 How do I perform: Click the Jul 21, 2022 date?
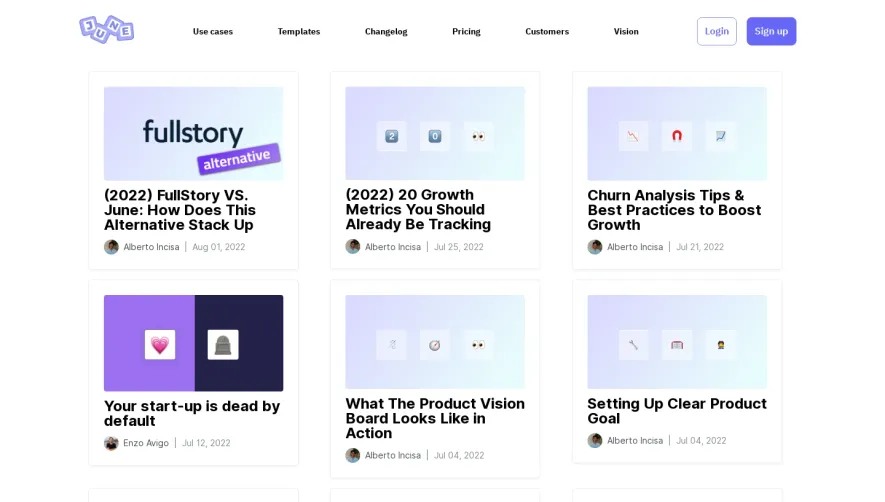(x=700, y=247)
